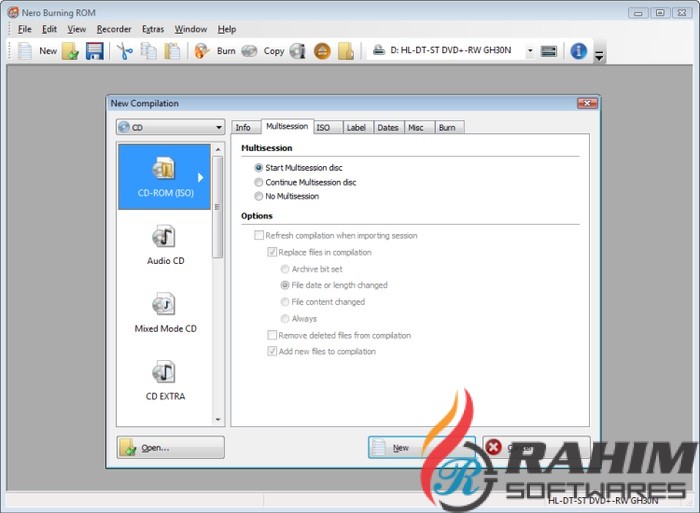700x513 pixels.
Task: Click the yellow folder browser icon
Action: [346, 51]
